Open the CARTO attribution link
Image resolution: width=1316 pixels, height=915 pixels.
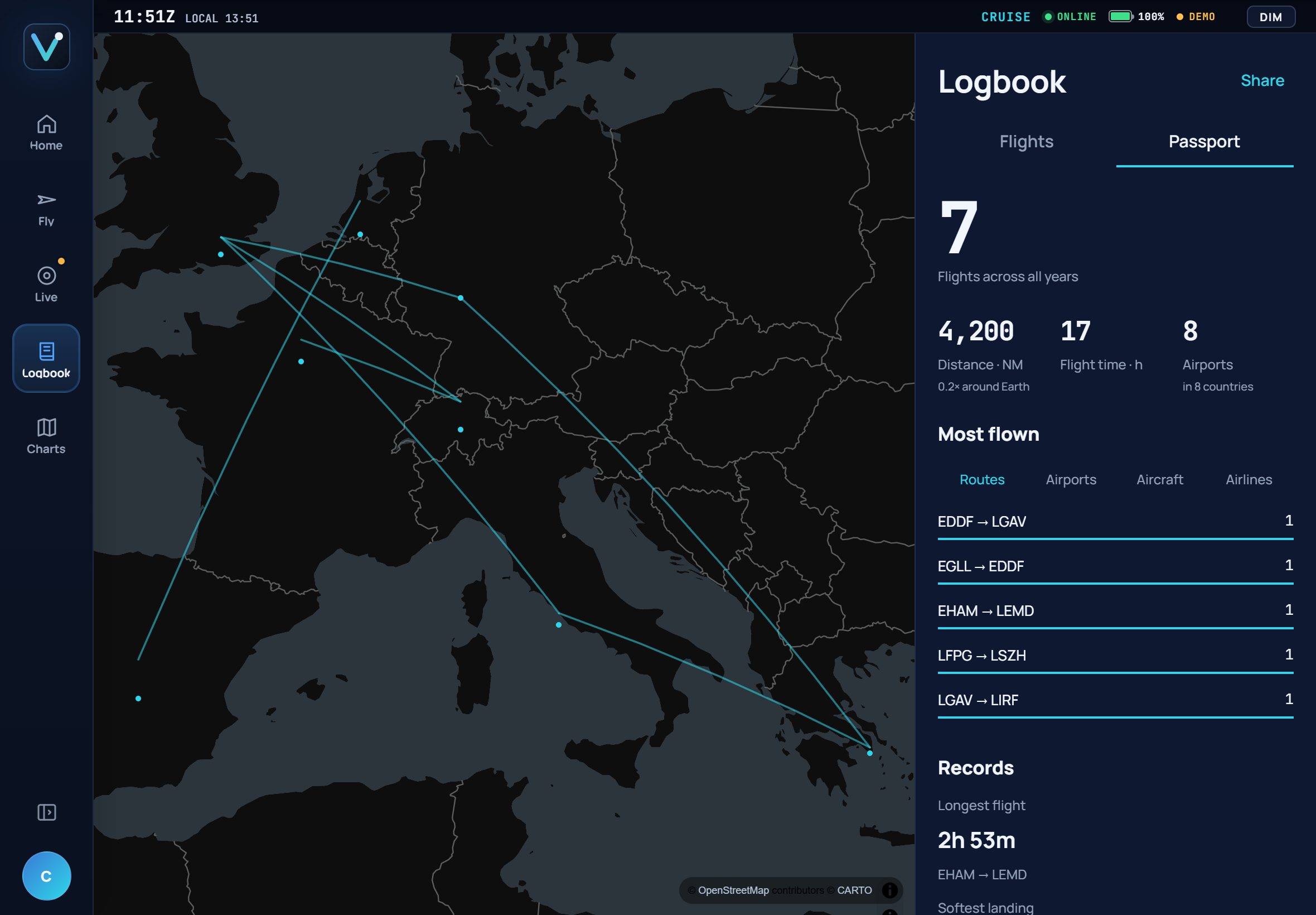click(854, 890)
